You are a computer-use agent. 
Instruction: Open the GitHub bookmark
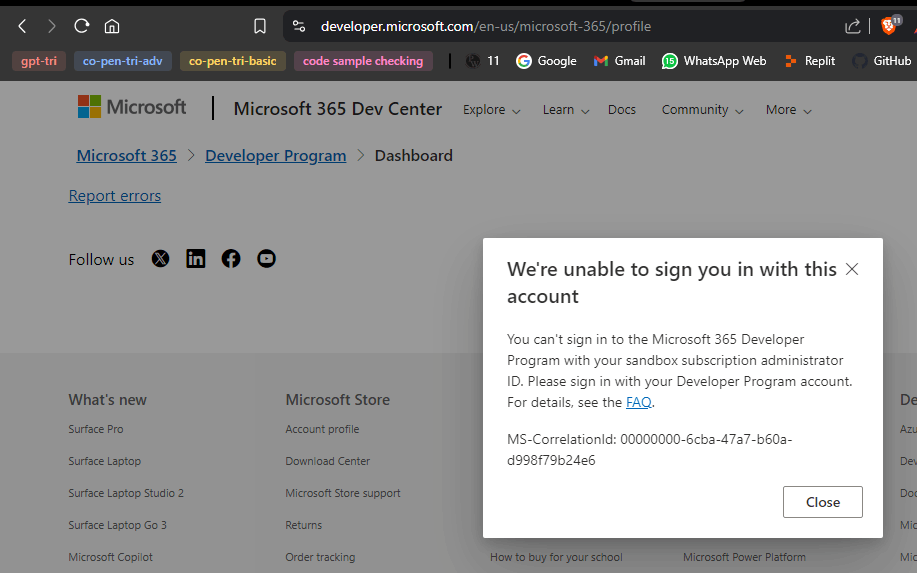click(x=882, y=61)
